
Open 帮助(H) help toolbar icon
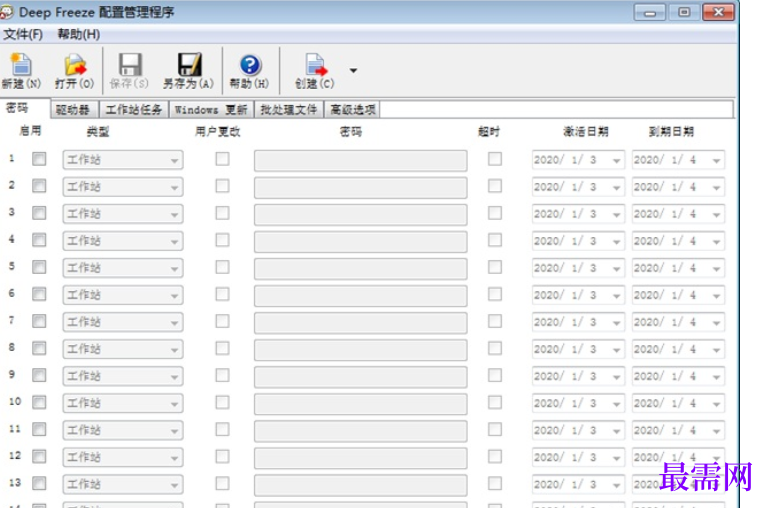pyautogui.click(x=250, y=71)
